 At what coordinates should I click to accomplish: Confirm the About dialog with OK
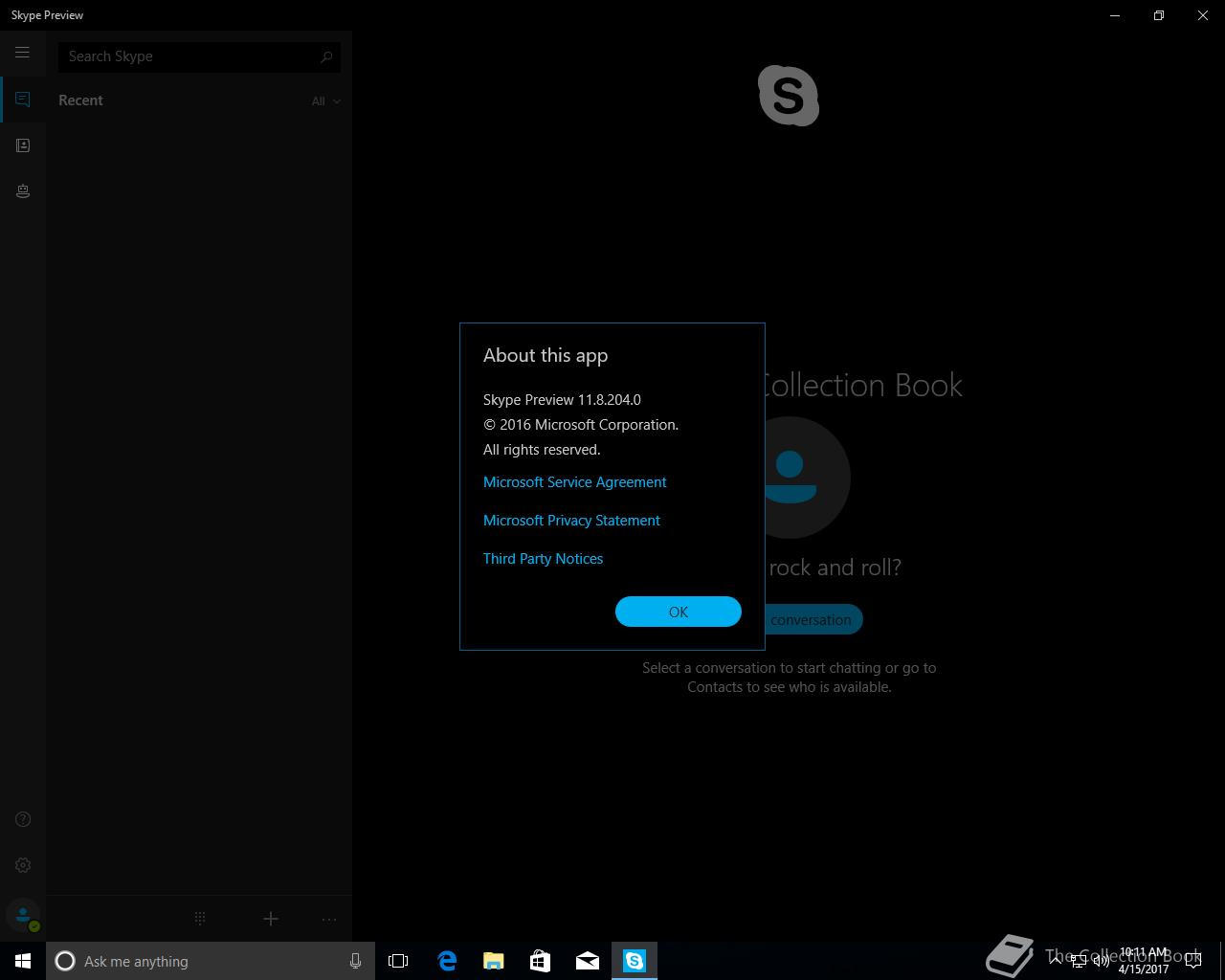(679, 612)
